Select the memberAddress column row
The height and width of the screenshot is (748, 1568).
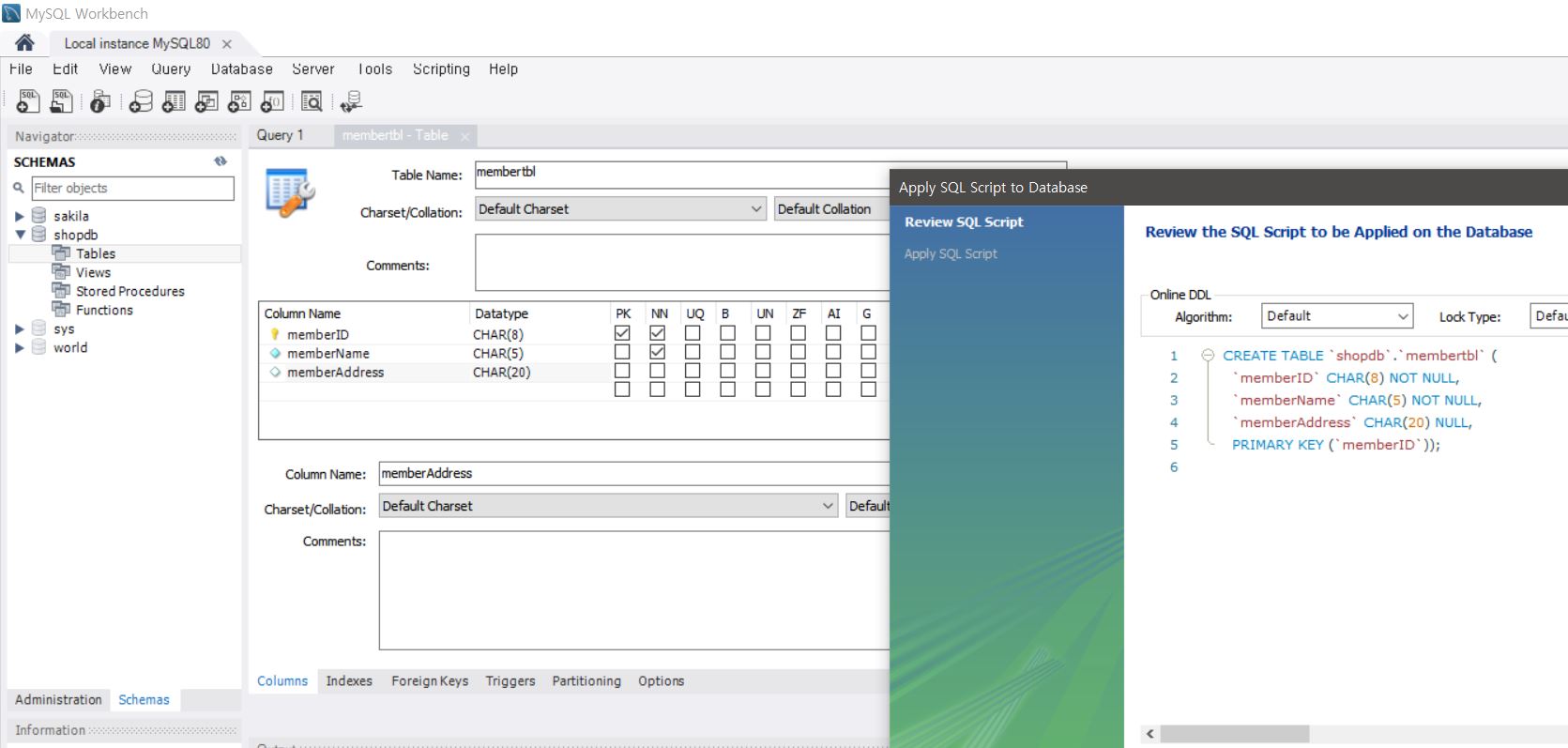tap(573, 373)
